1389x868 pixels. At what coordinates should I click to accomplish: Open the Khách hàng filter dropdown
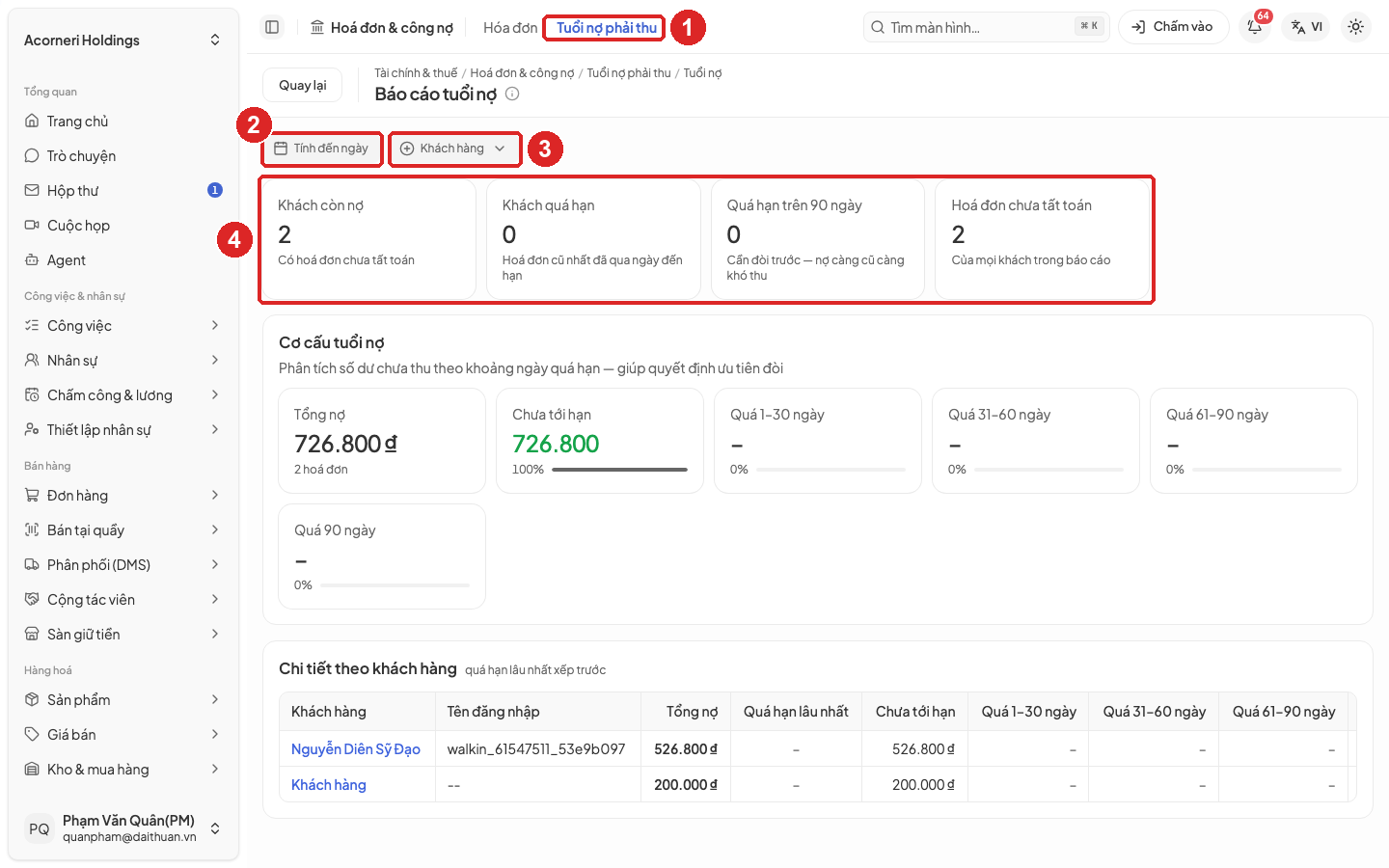(453, 149)
